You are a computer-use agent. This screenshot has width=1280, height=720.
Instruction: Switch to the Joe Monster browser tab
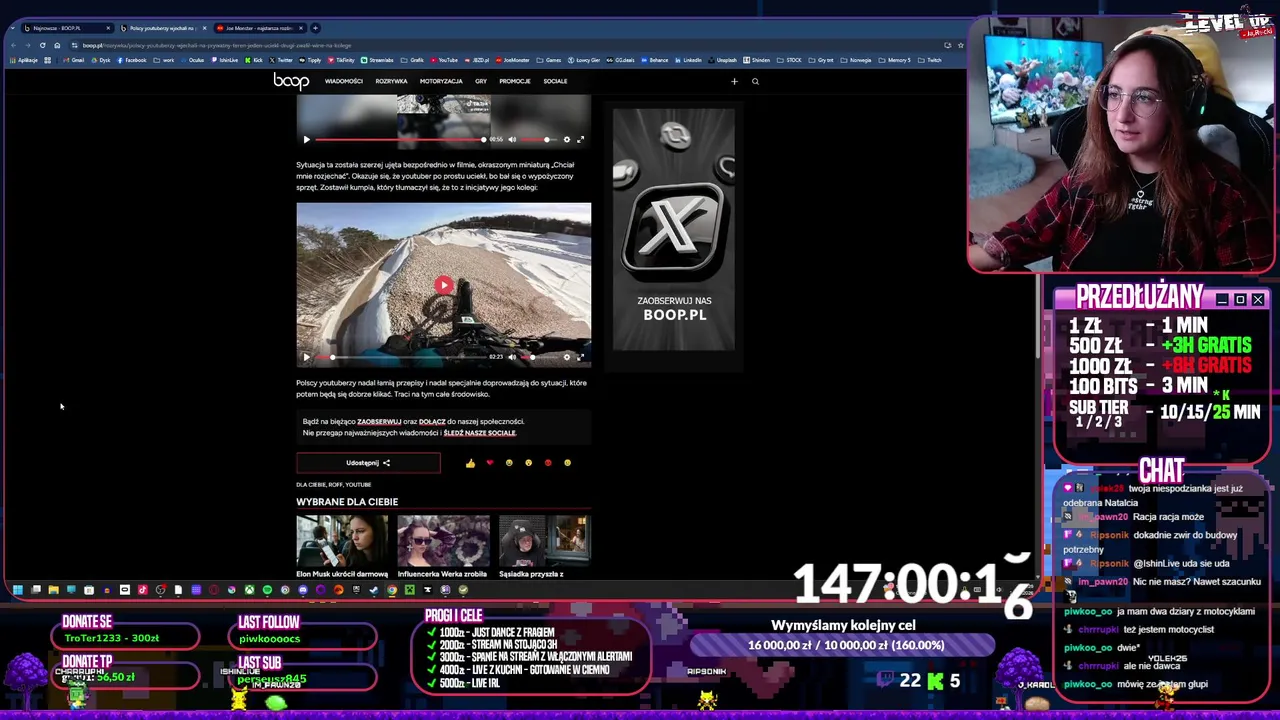pyautogui.click(x=260, y=28)
